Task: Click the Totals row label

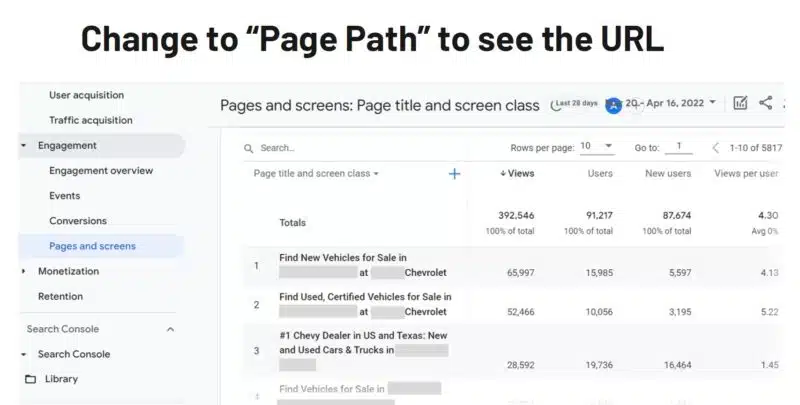Action: coord(292,223)
